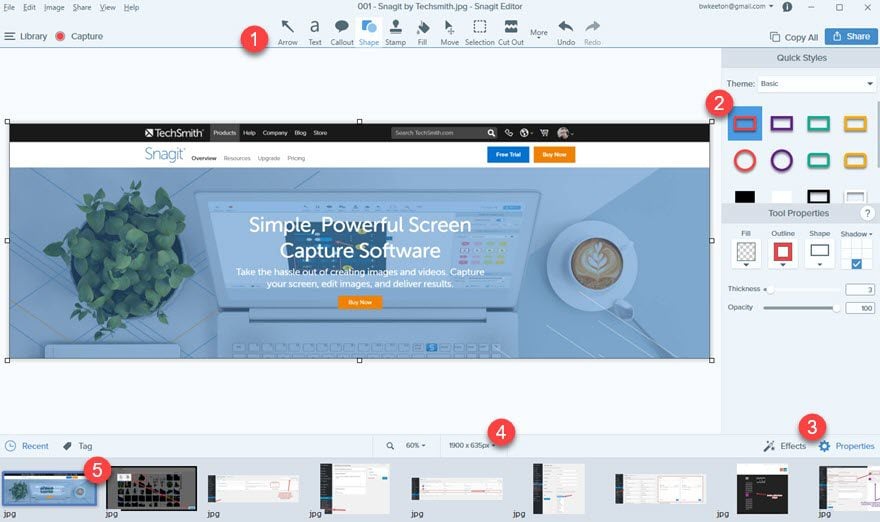Click TechSmith search magnifier in capture
The image size is (880, 522).
[x=491, y=133]
